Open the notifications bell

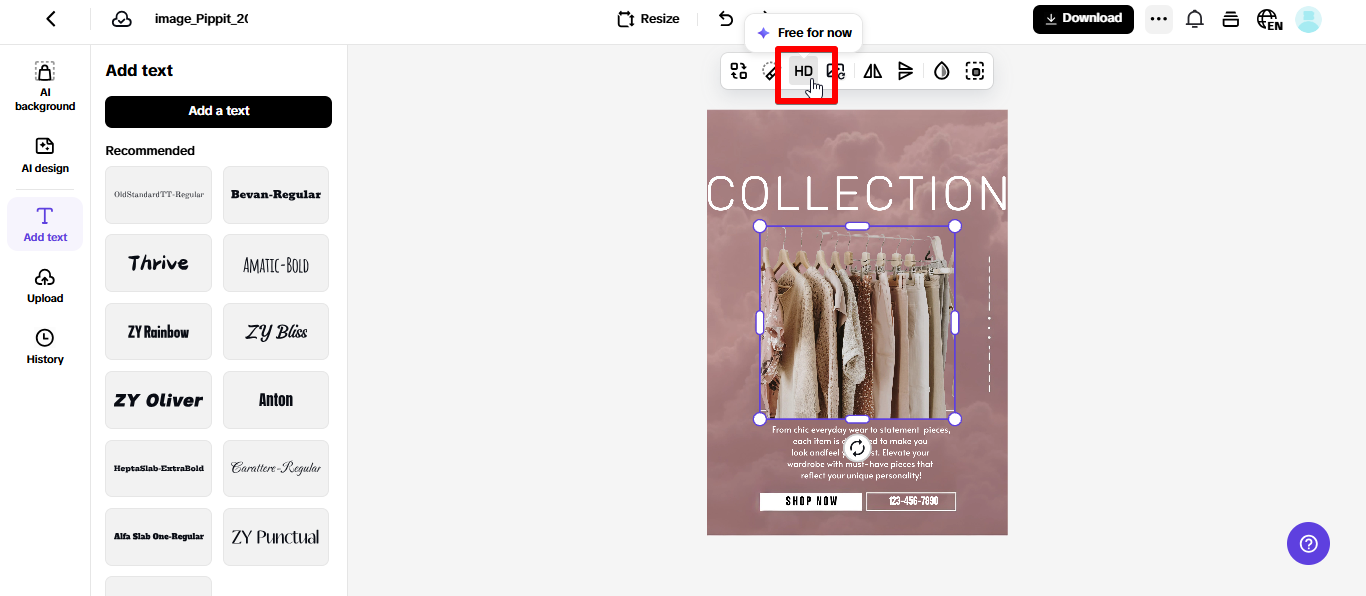1195,19
